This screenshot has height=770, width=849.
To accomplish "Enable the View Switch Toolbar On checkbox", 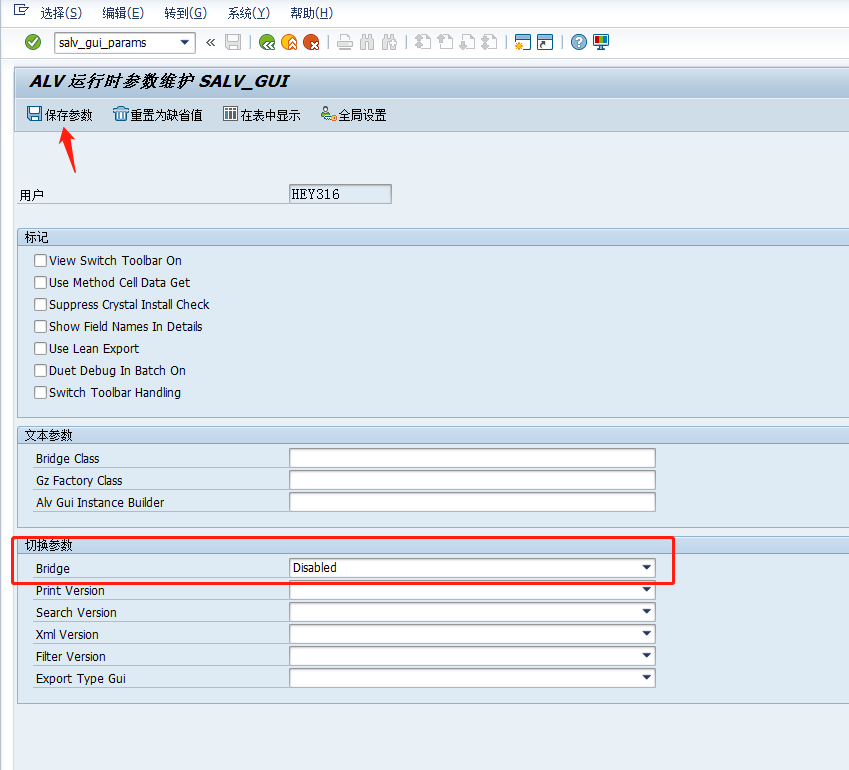I will [40, 260].
